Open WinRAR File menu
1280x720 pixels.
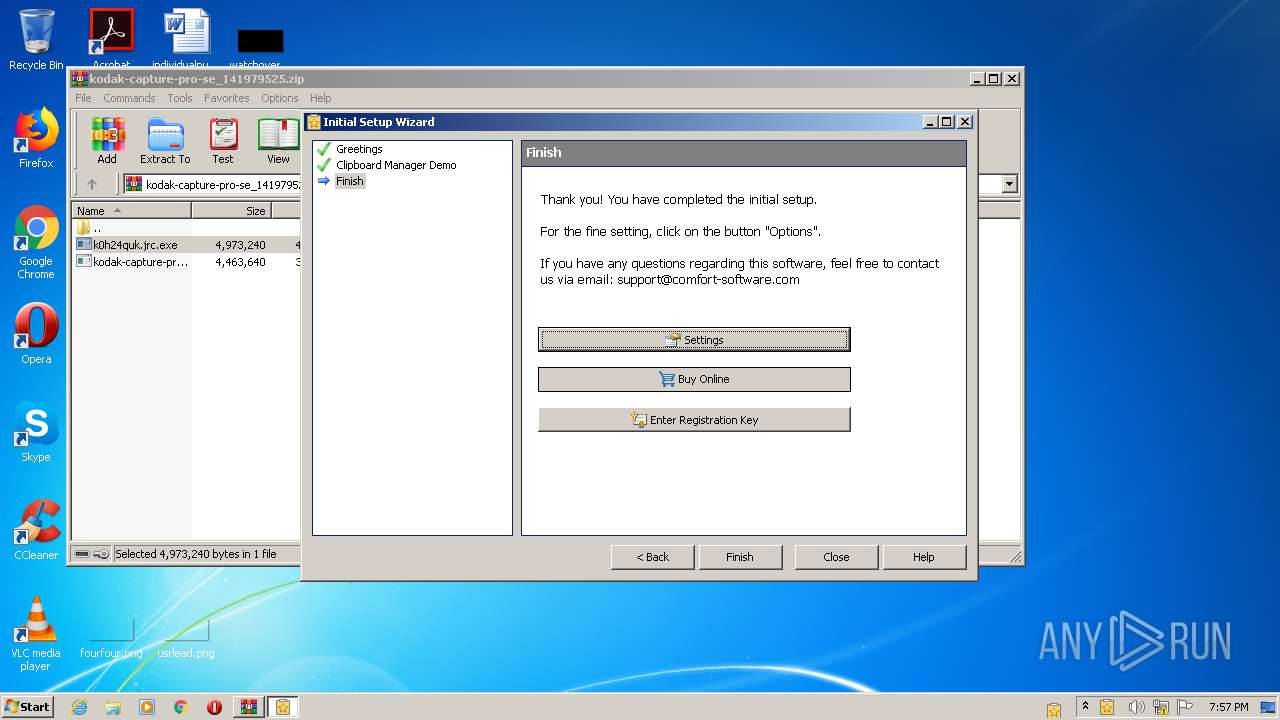pyautogui.click(x=83, y=98)
